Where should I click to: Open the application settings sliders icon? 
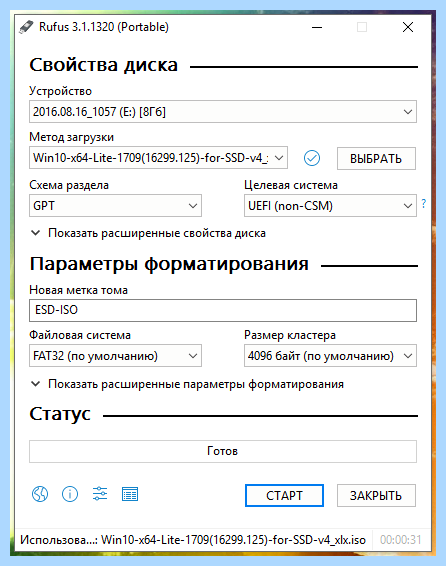click(100, 493)
